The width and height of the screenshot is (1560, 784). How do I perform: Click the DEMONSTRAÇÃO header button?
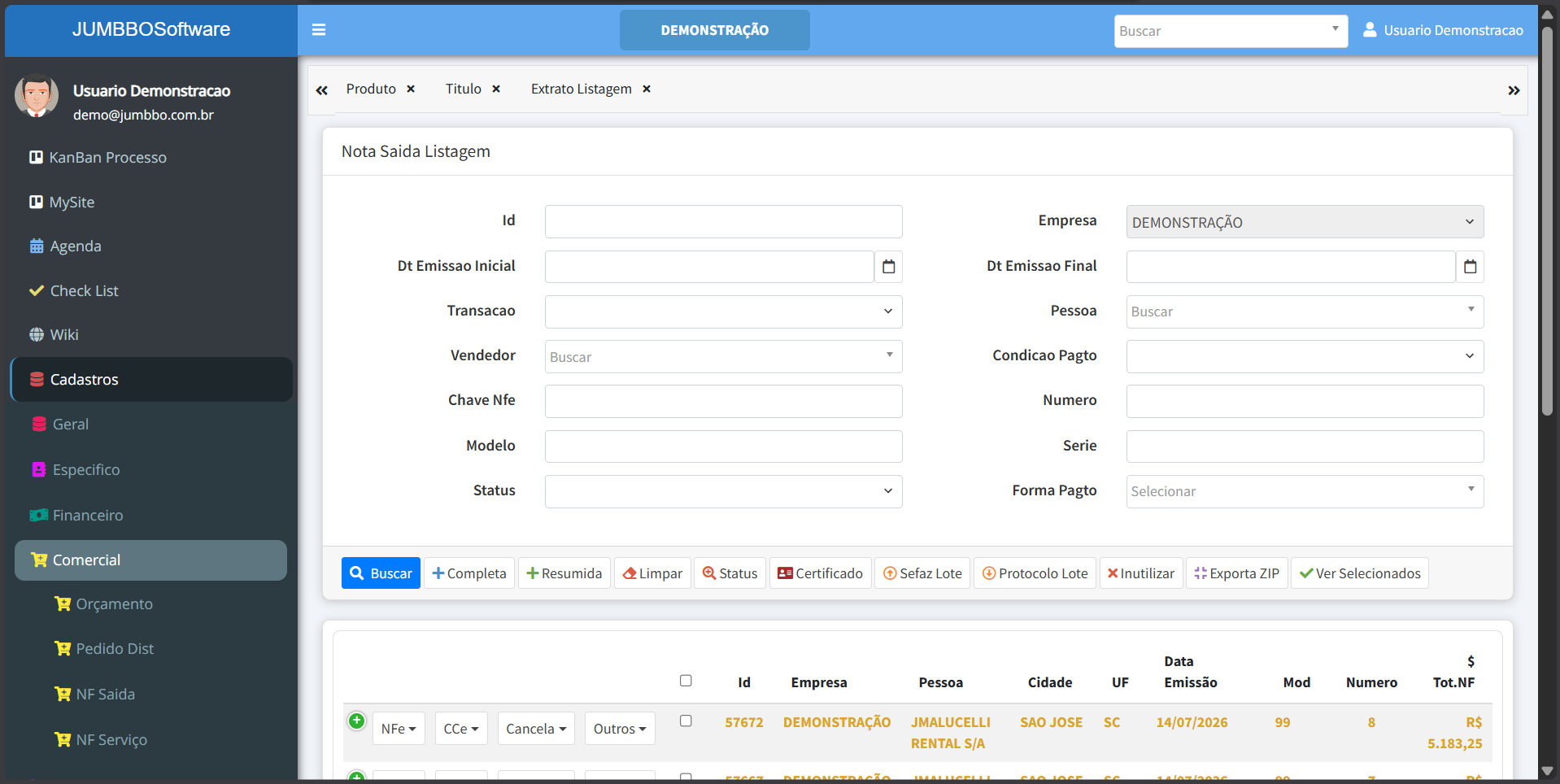coord(715,30)
